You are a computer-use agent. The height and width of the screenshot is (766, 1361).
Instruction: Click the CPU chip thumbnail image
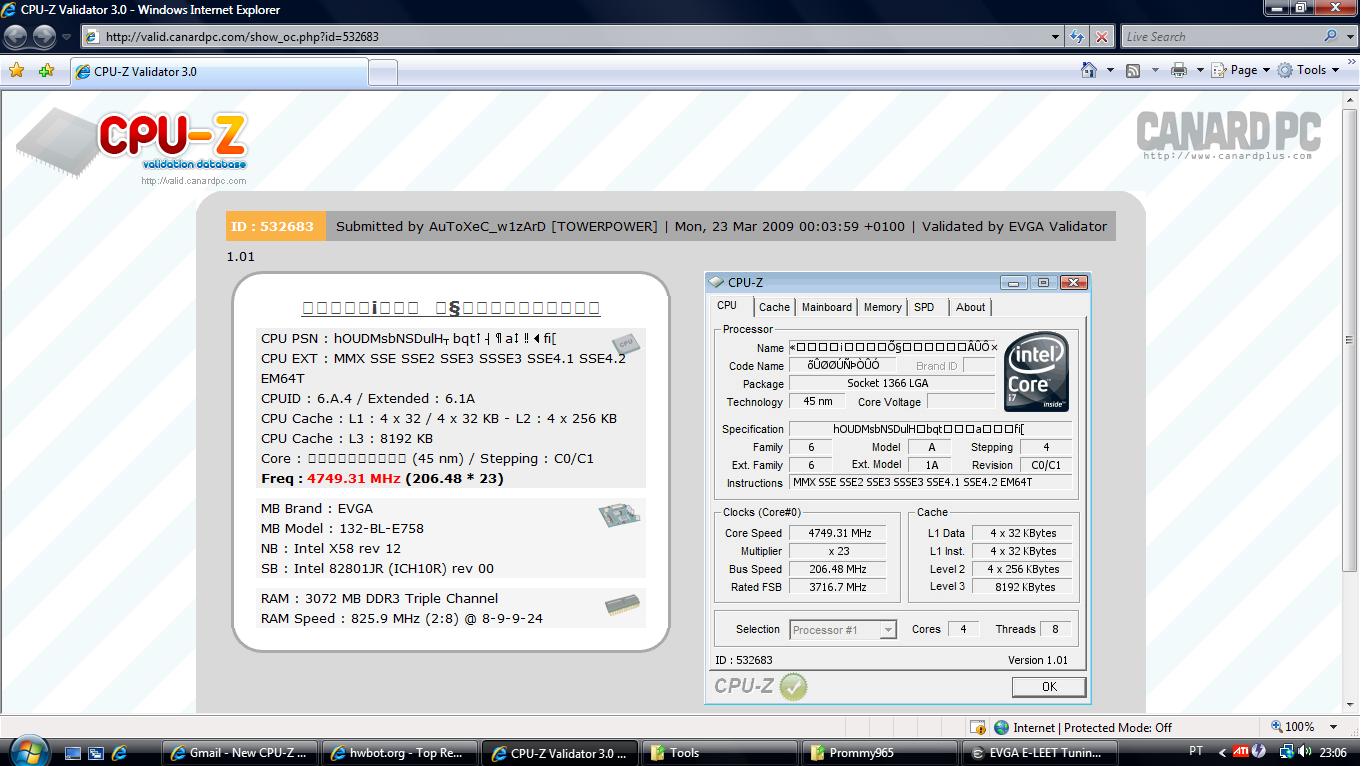[626, 344]
